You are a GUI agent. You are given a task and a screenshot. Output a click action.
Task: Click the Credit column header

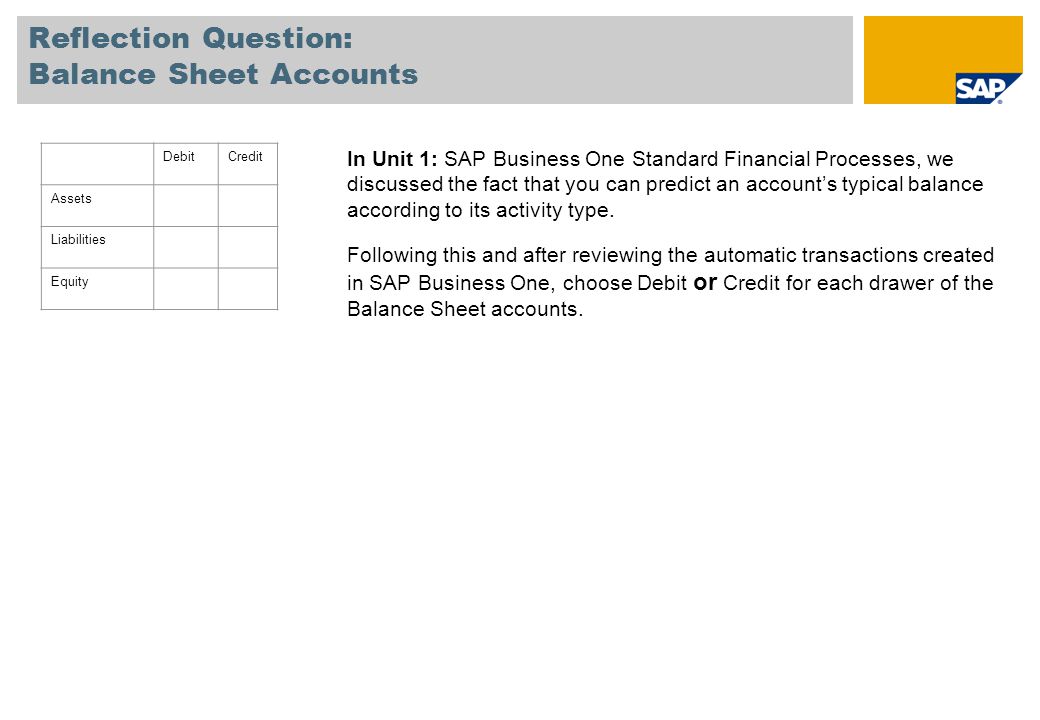pos(245,156)
